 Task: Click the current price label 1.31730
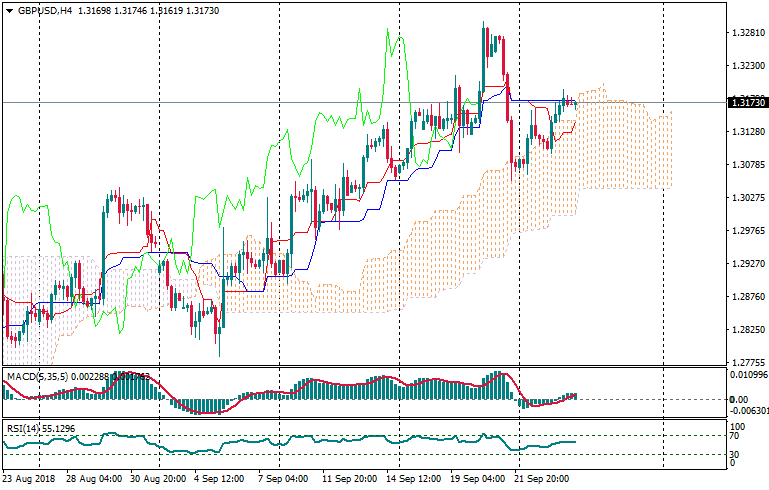(747, 102)
